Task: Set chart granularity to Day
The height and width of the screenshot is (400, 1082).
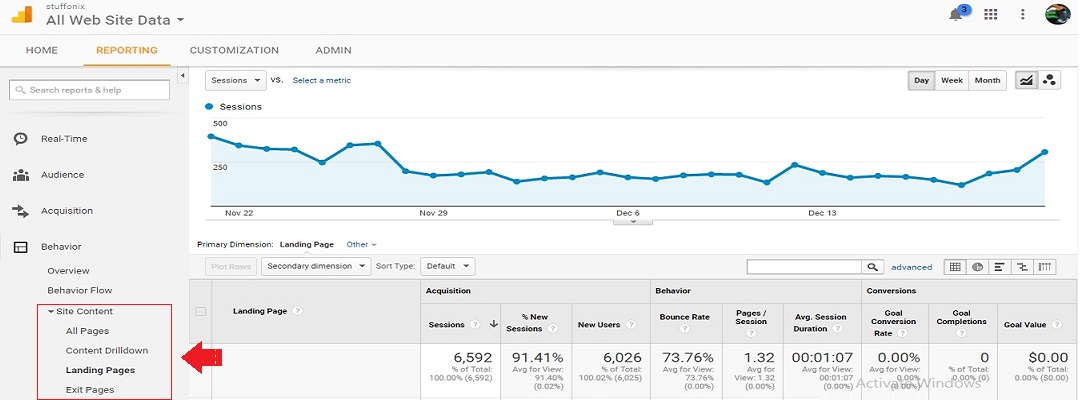Action: click(x=921, y=81)
